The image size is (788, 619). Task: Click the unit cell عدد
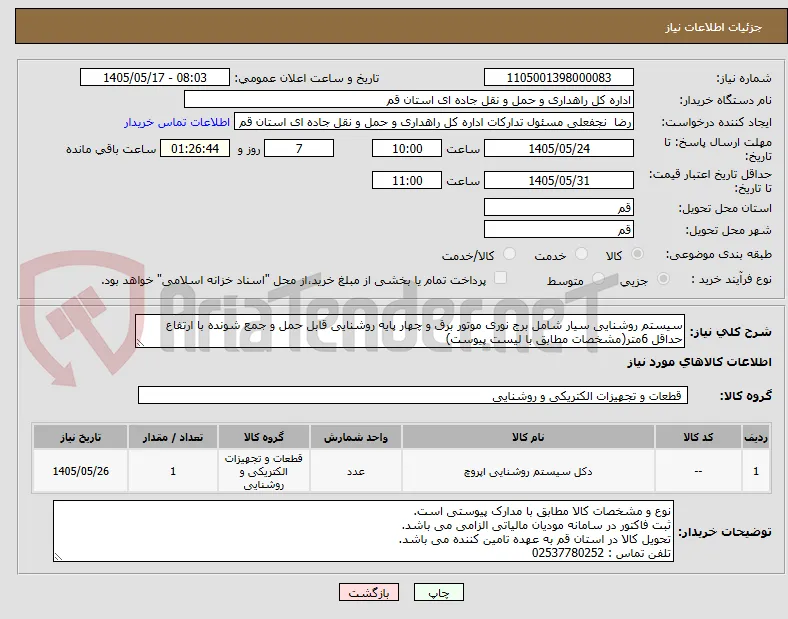point(356,472)
